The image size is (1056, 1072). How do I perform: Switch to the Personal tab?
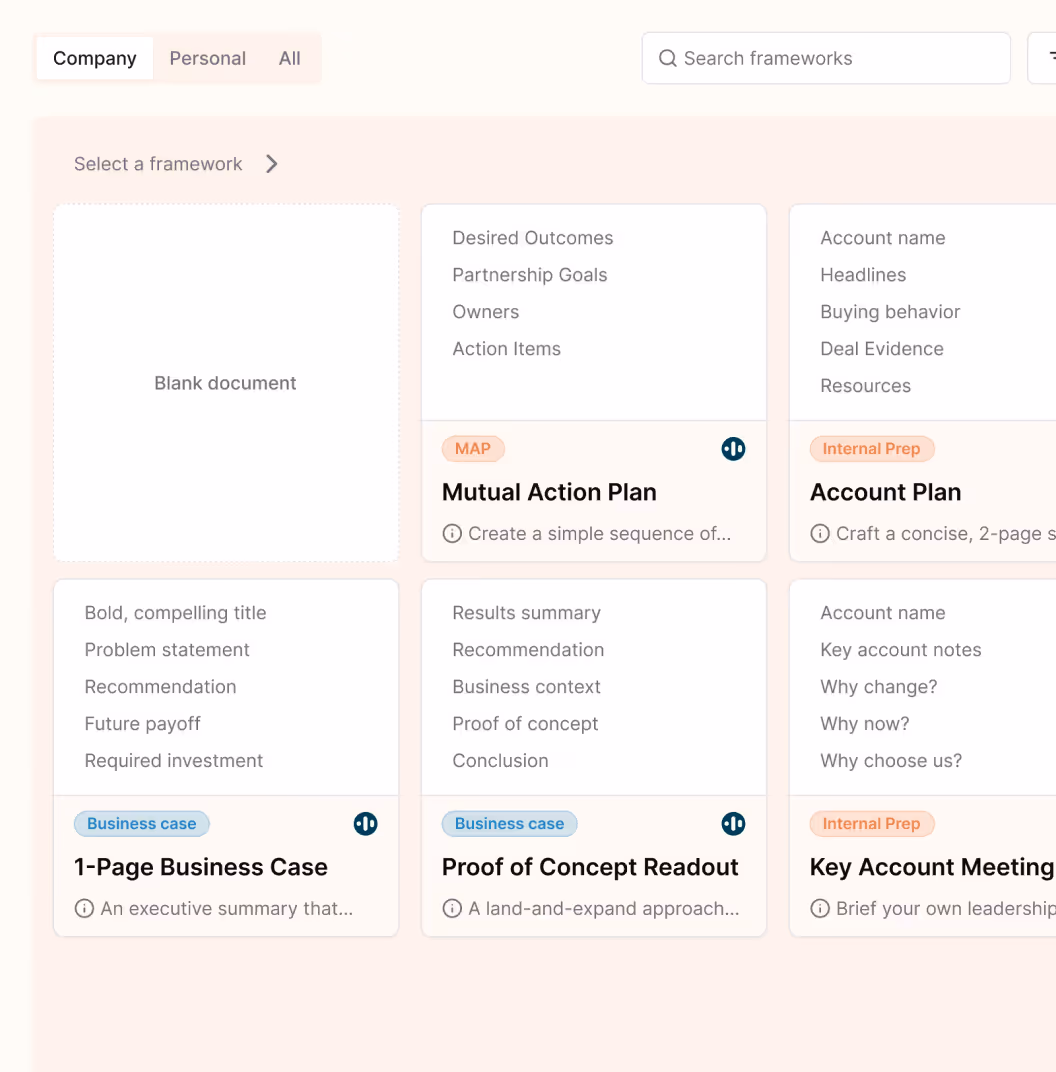pos(208,58)
